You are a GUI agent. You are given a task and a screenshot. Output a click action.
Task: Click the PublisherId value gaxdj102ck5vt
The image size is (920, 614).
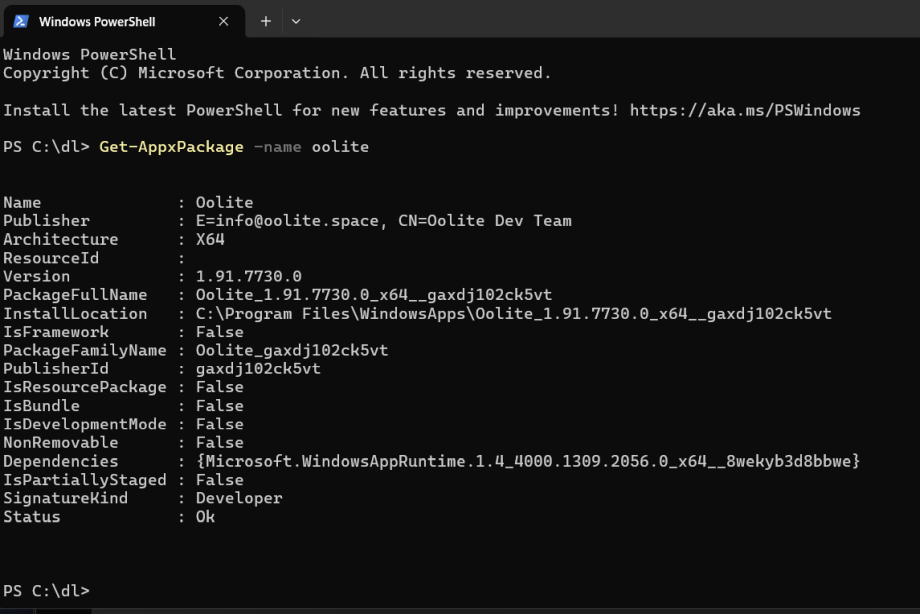point(258,369)
